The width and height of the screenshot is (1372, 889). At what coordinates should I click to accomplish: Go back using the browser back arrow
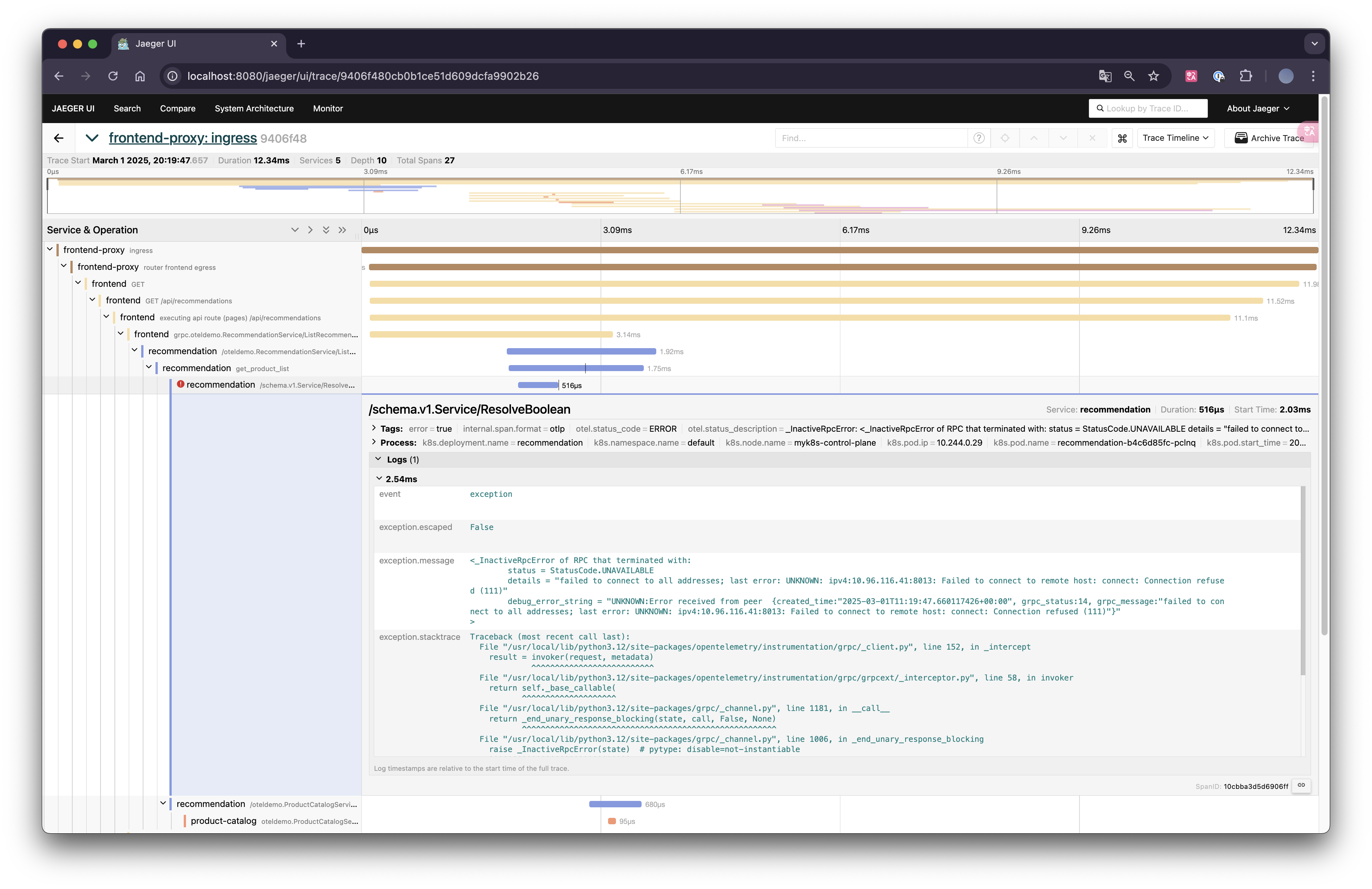(x=59, y=76)
